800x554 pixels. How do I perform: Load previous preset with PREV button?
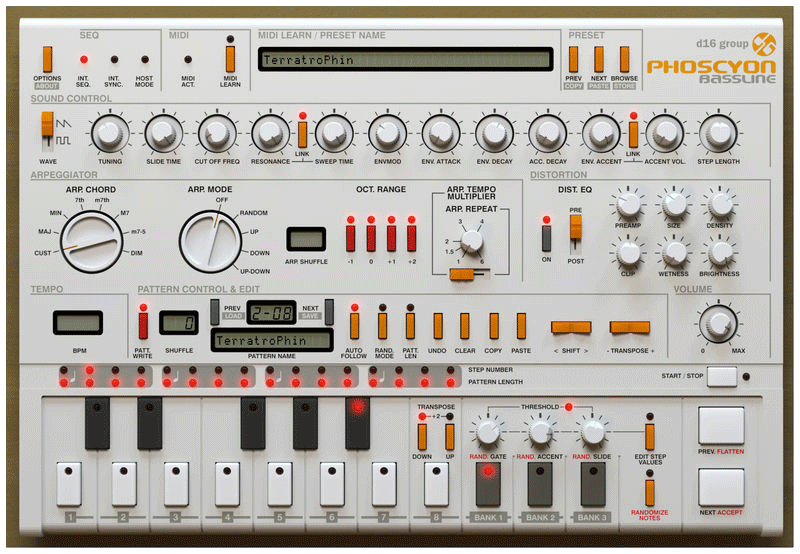coord(573,59)
